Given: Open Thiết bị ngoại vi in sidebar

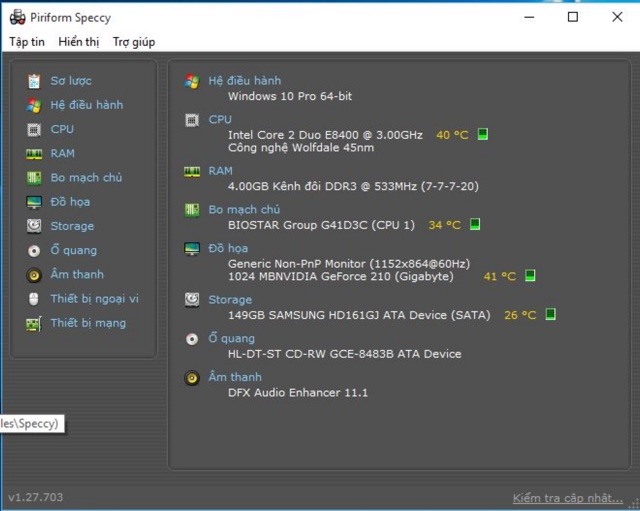Looking at the screenshot, I should coord(95,299).
